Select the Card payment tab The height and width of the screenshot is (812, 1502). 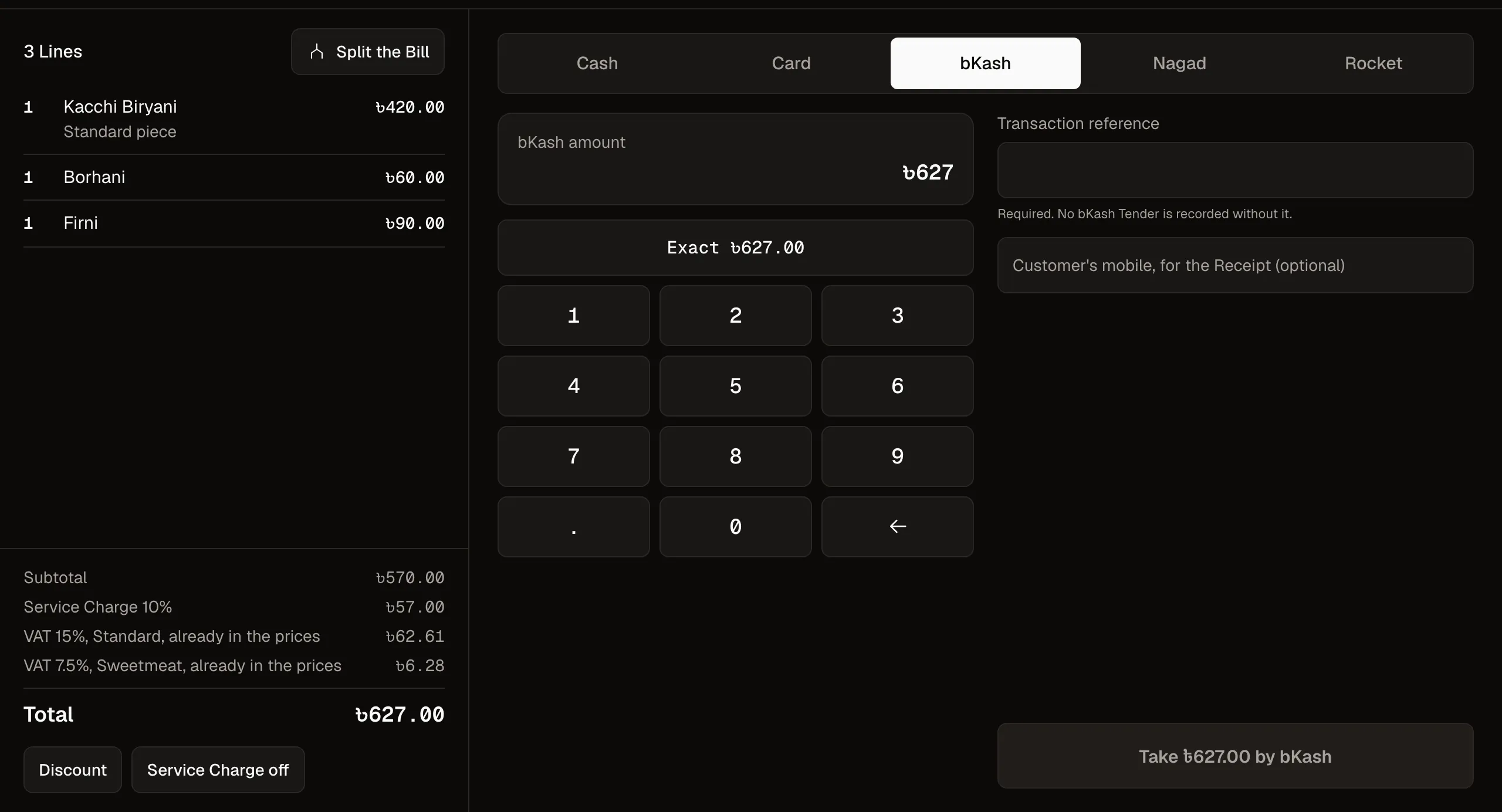(x=791, y=63)
